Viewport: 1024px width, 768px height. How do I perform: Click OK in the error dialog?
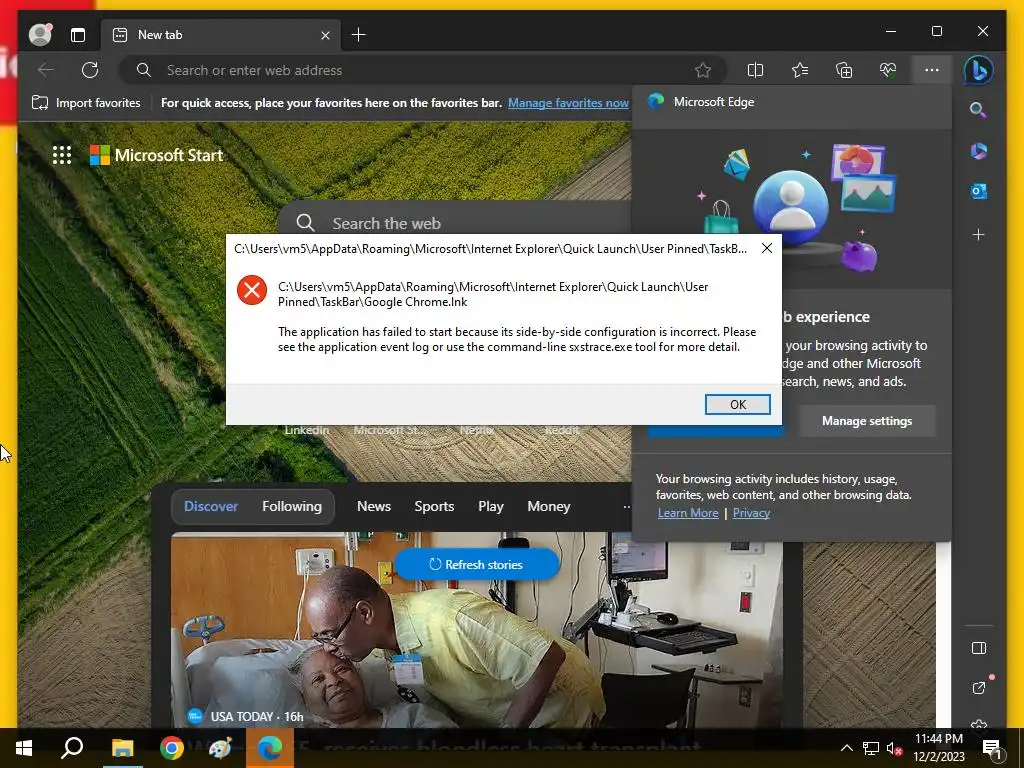(x=738, y=404)
